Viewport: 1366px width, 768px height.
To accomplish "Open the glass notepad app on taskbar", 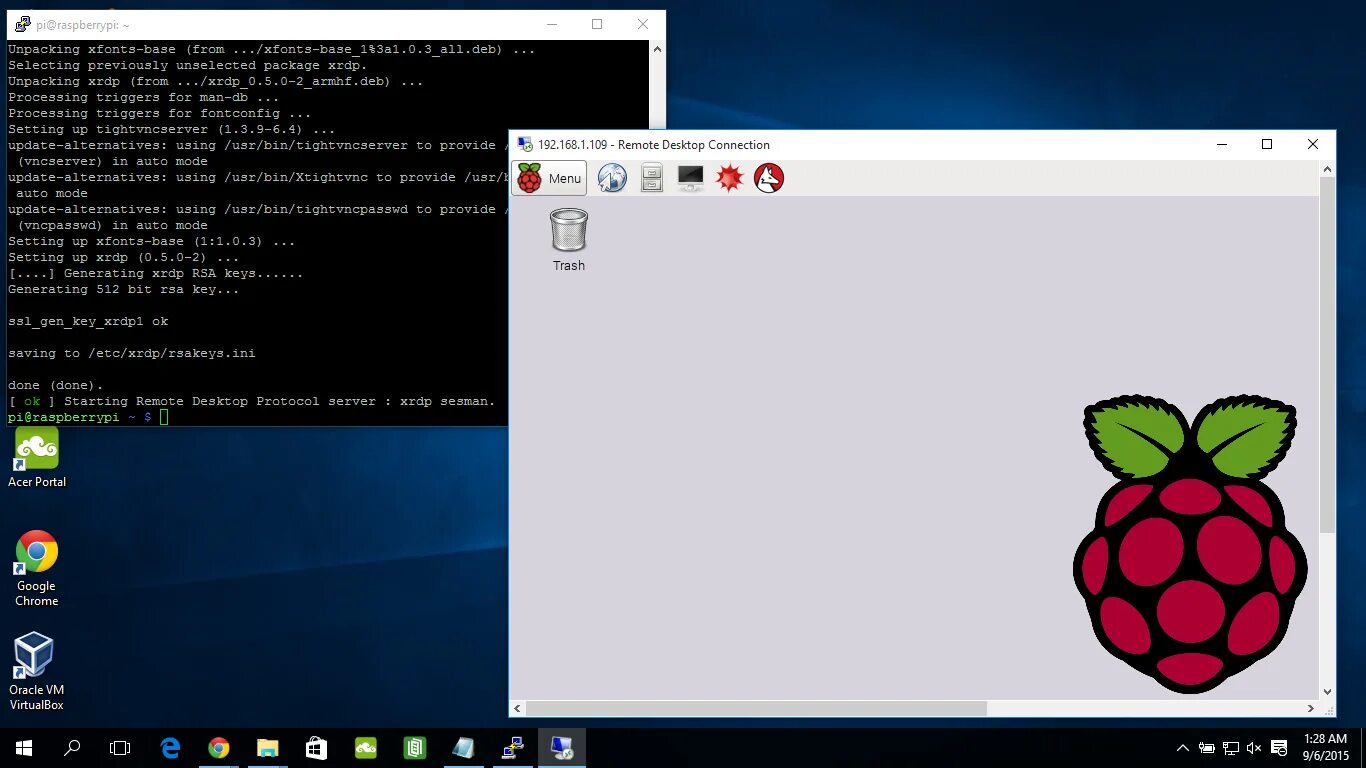I will (x=463, y=747).
